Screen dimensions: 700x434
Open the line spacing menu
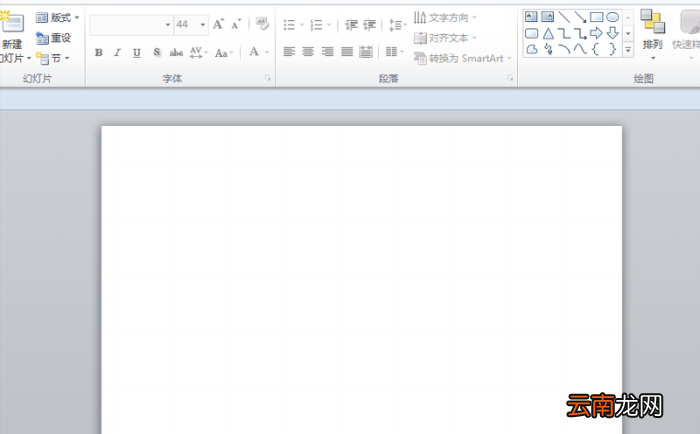[397, 25]
